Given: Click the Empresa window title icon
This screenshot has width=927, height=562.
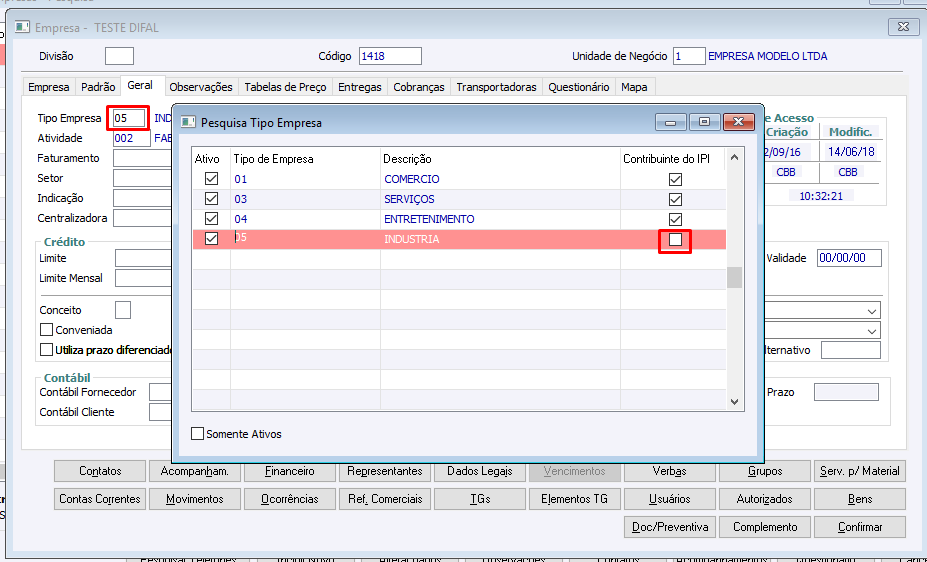Looking at the screenshot, I should click(x=22, y=27).
